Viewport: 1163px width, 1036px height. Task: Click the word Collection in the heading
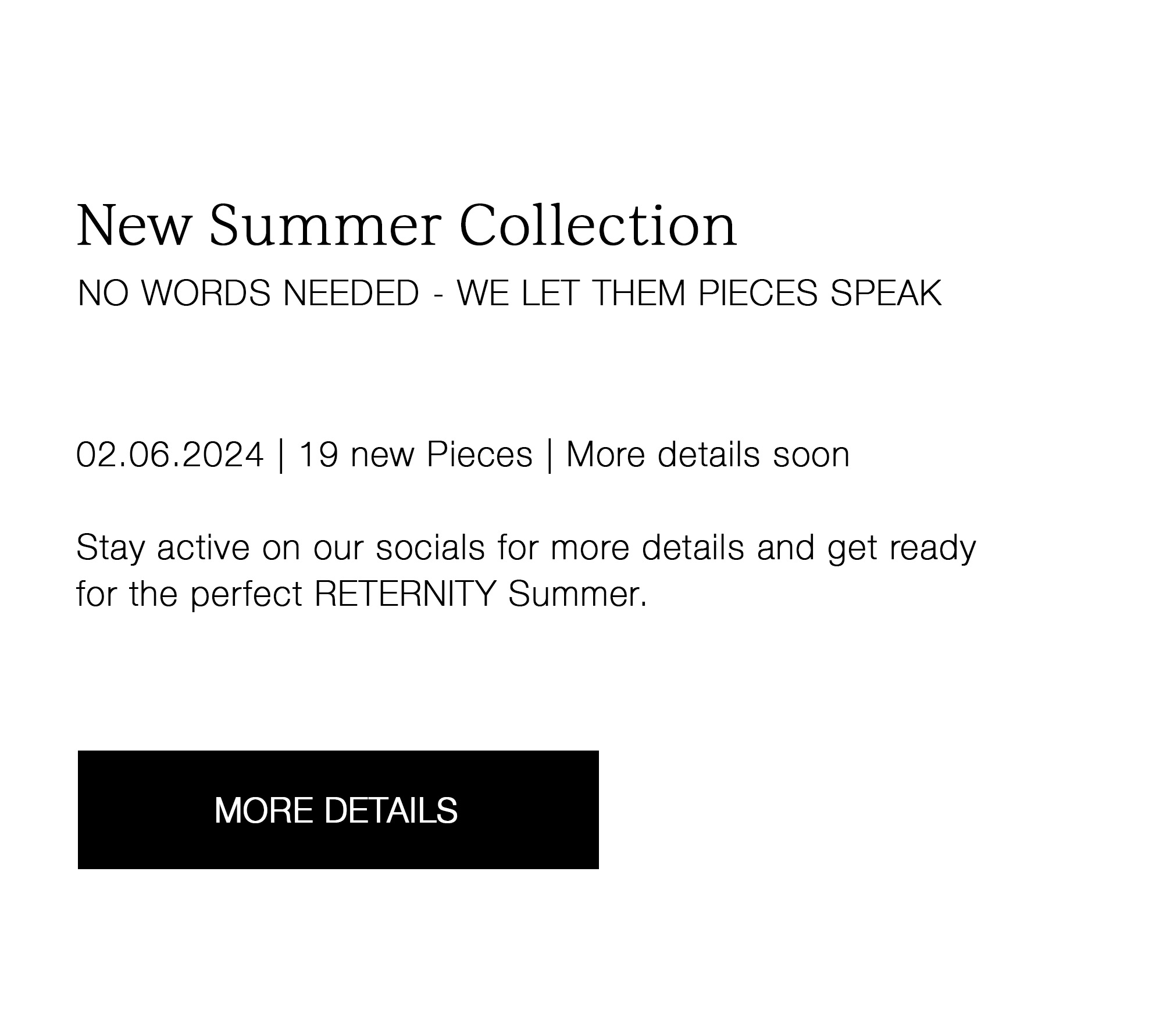(598, 226)
